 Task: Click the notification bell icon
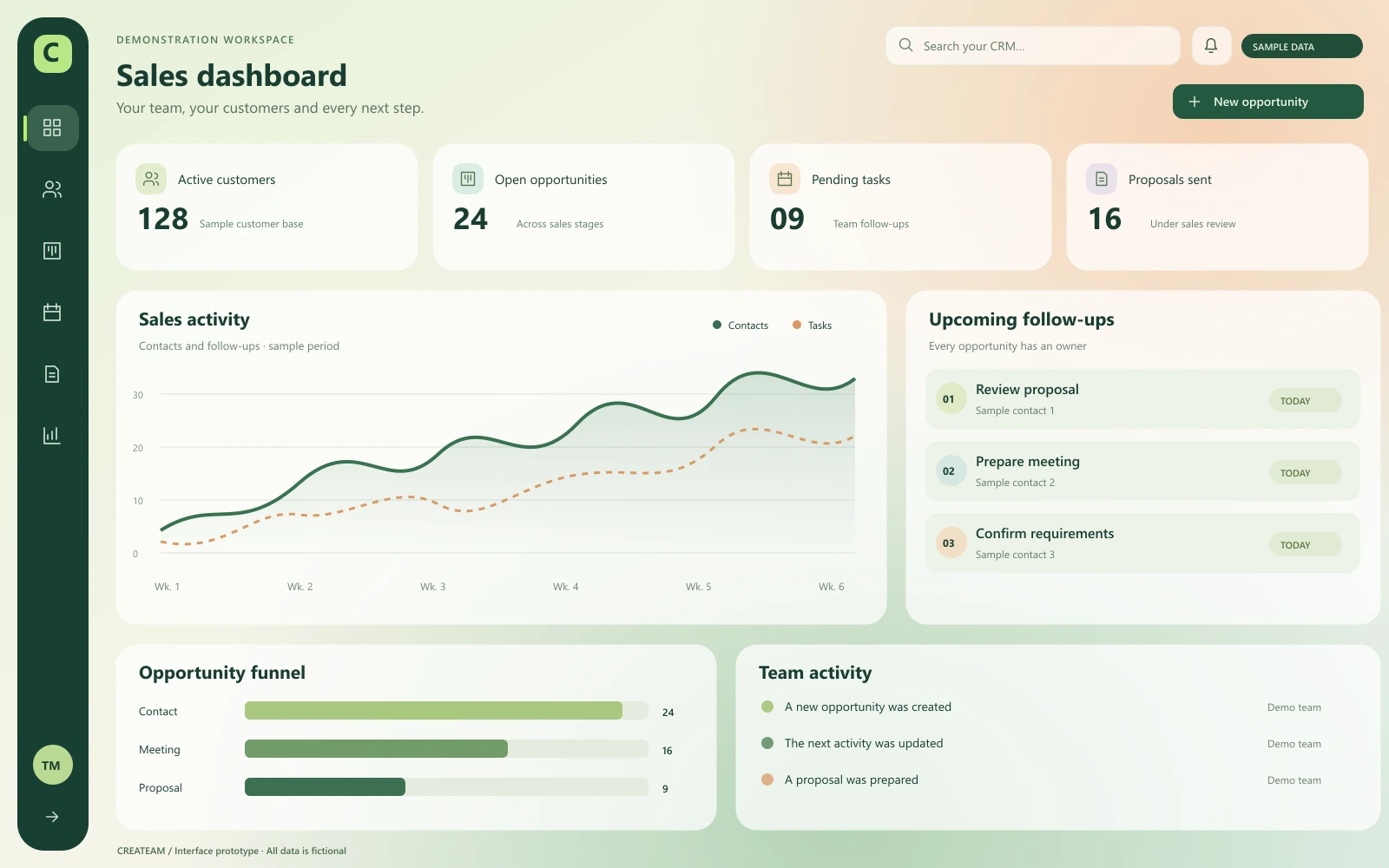point(1211,46)
